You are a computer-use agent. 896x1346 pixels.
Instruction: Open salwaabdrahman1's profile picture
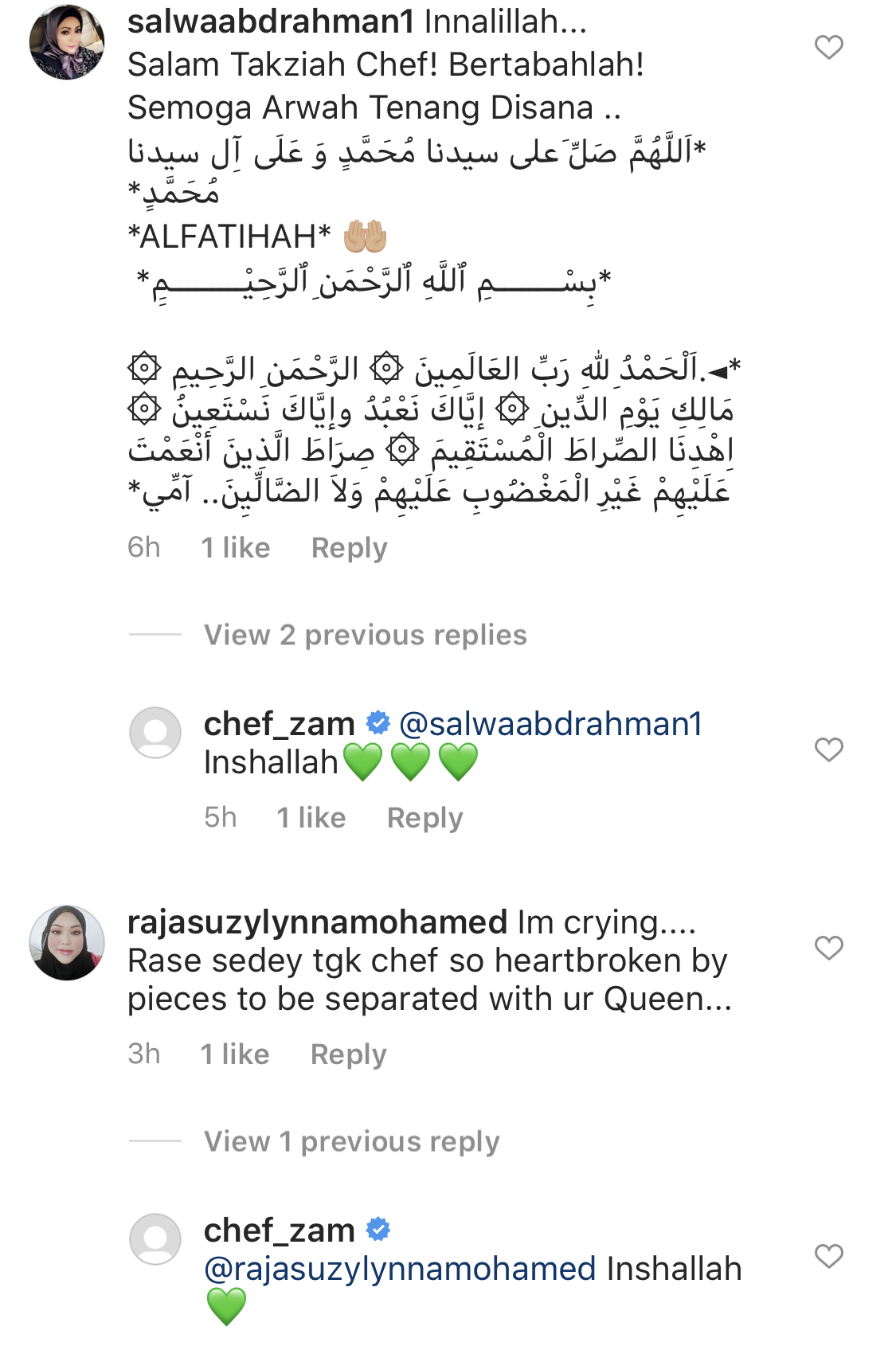(x=67, y=42)
